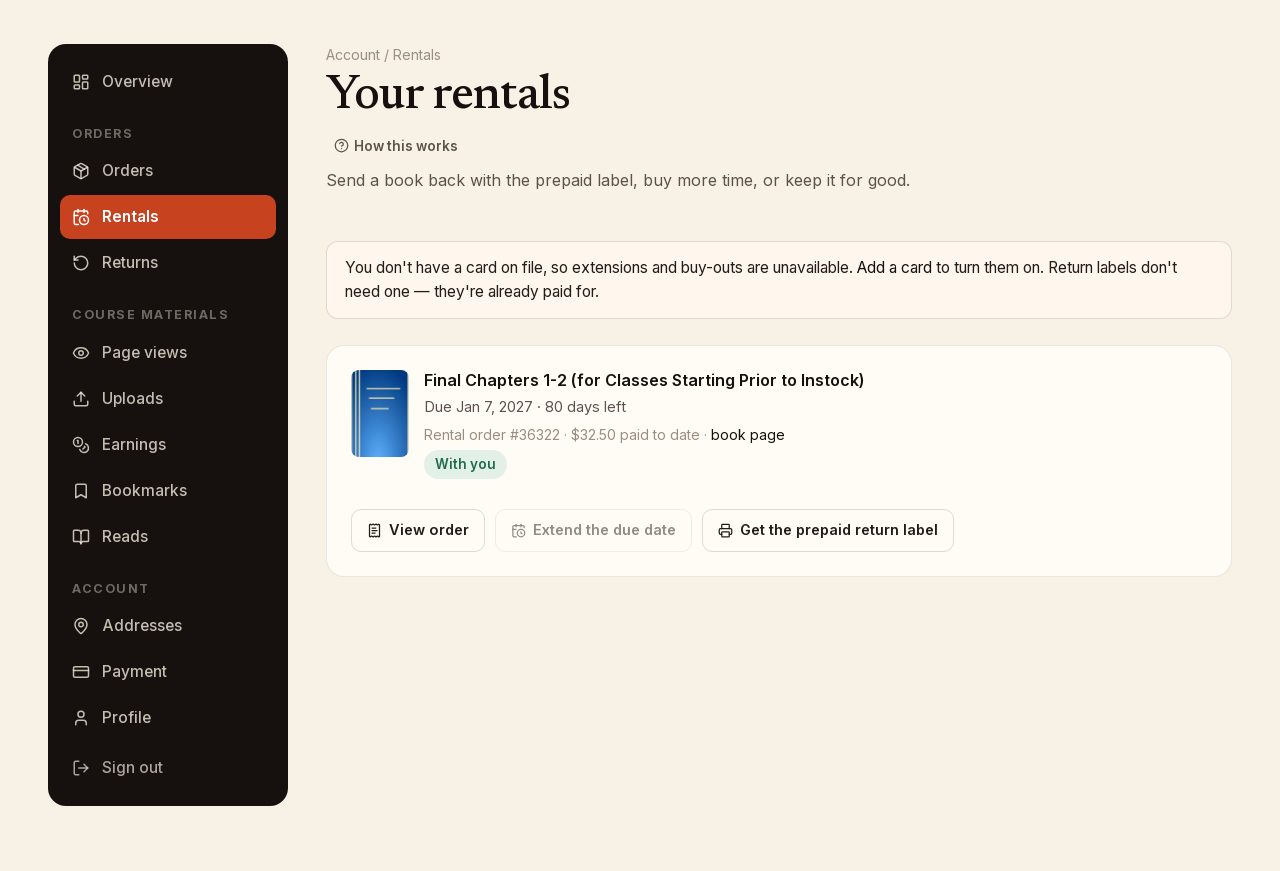Click the Sign out arrow icon
This screenshot has height=871, width=1280.
coord(81,768)
